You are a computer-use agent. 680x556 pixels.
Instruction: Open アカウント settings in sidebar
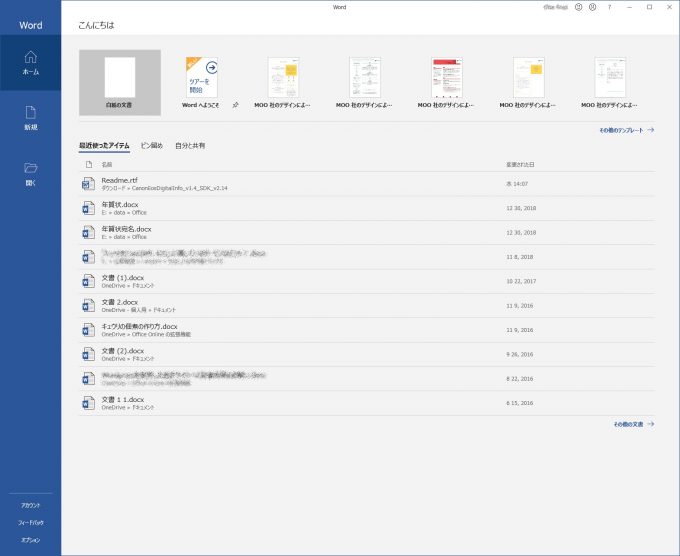[30, 506]
